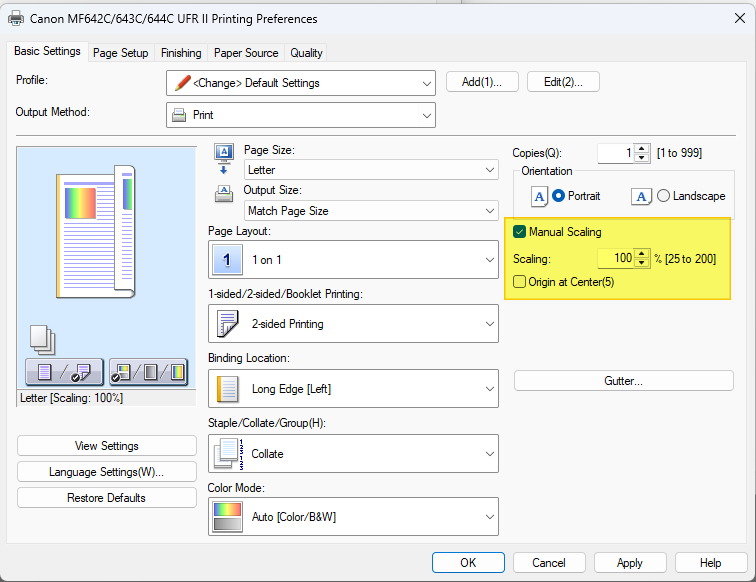The height and width of the screenshot is (582, 756).
Task: Click the Edit(2)... button
Action: 563,82
